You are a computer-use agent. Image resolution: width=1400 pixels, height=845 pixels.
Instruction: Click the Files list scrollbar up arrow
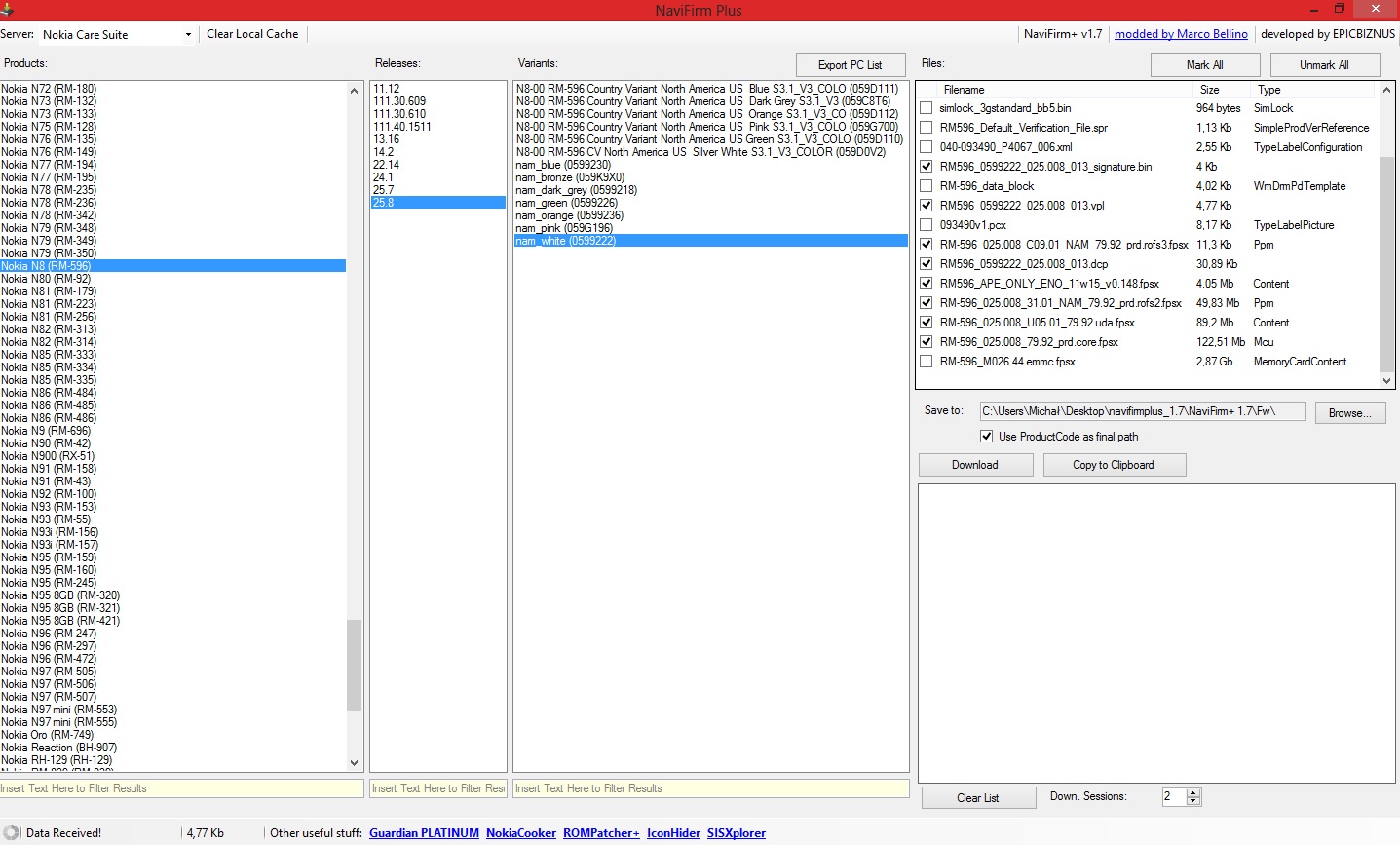pos(1387,90)
